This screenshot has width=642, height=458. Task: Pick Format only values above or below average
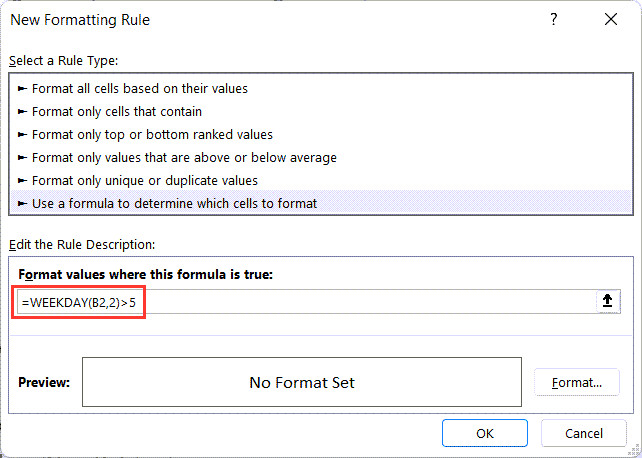[184, 157]
